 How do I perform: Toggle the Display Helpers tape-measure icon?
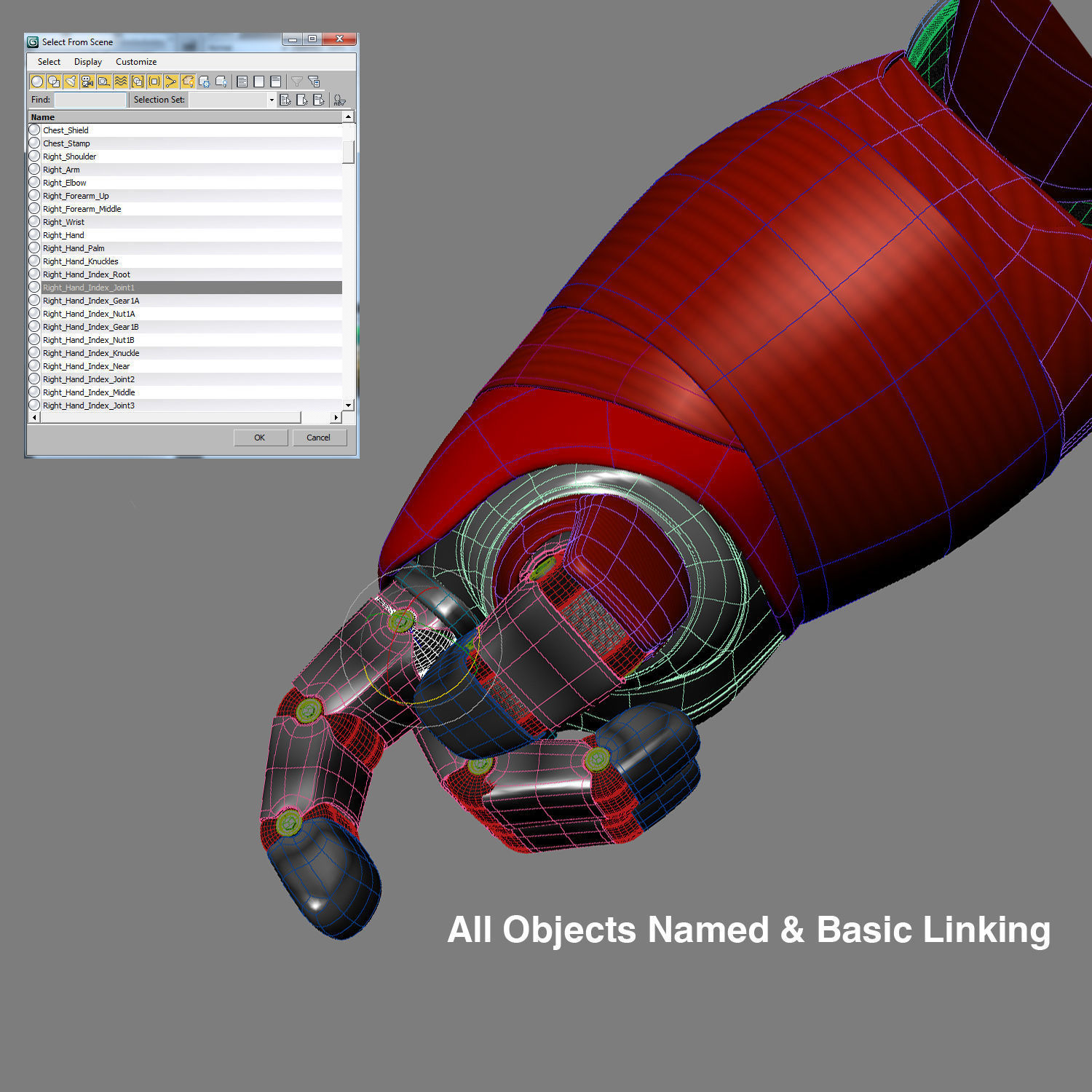pos(104,82)
